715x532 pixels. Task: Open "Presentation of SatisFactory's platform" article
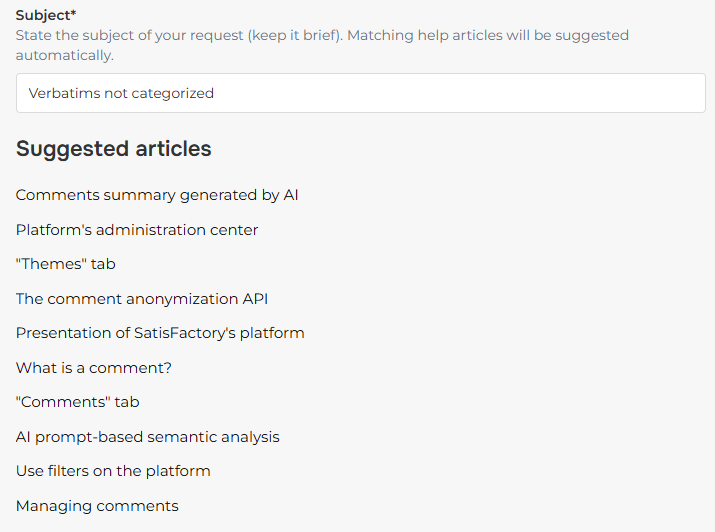160,333
